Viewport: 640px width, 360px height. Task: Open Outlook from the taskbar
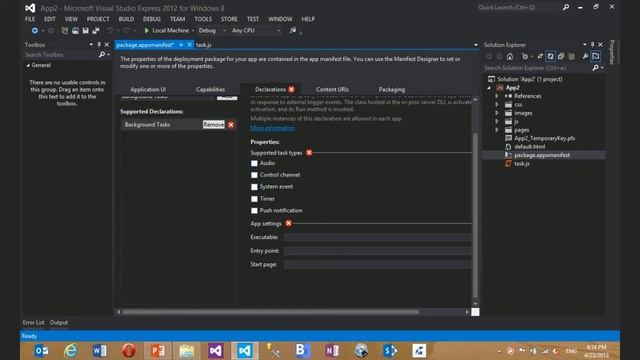point(41,350)
